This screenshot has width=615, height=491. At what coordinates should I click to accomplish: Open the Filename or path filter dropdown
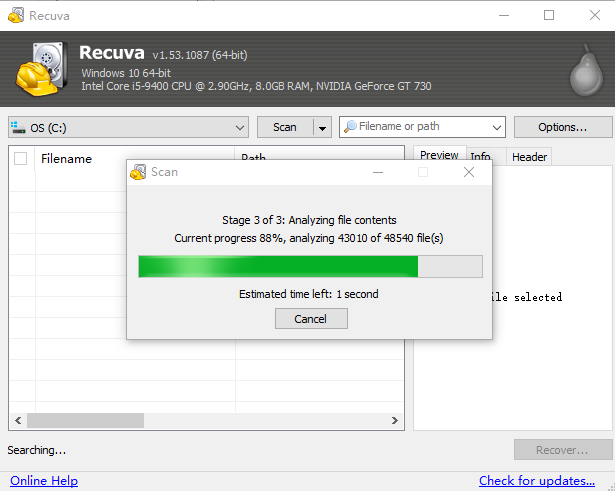497,127
